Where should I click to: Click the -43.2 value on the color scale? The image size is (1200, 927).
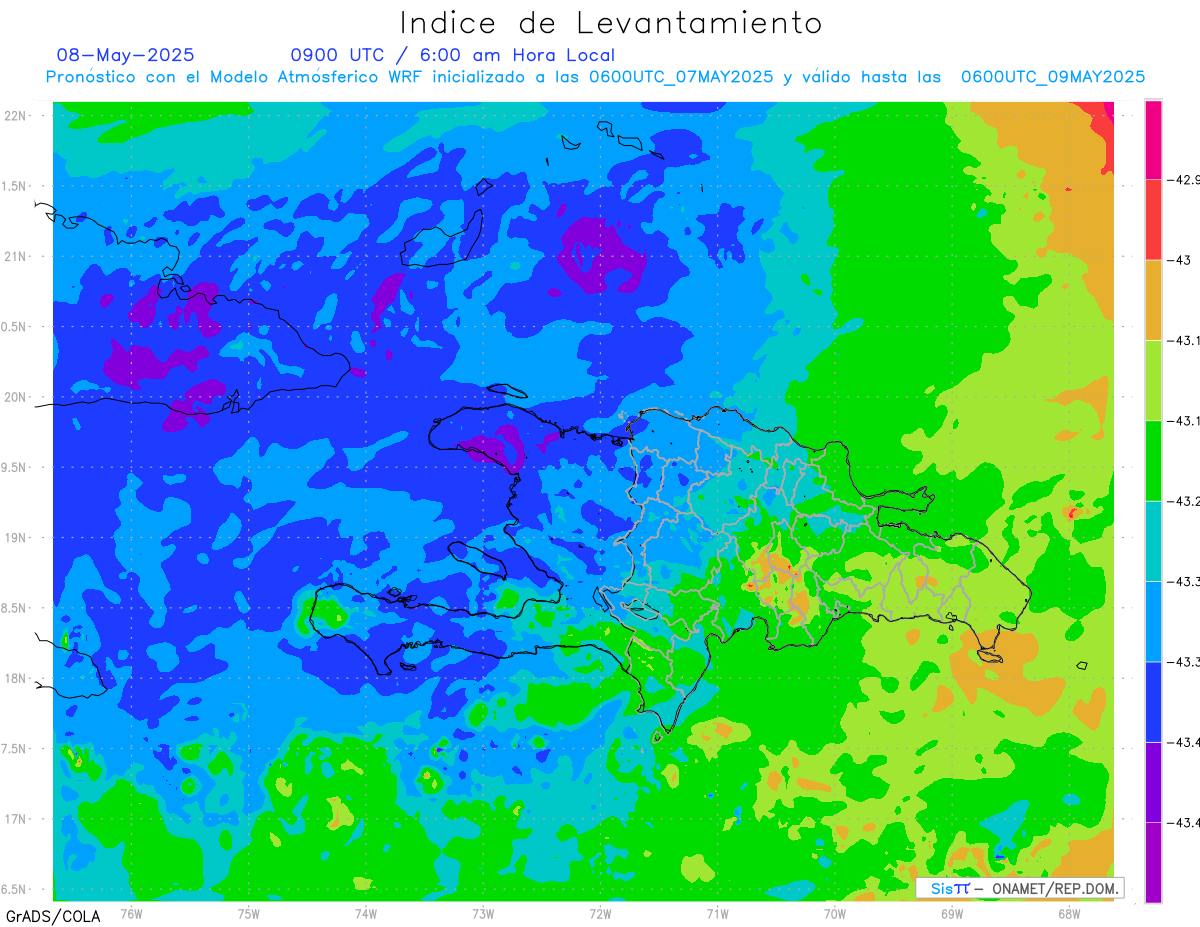(x=1184, y=501)
